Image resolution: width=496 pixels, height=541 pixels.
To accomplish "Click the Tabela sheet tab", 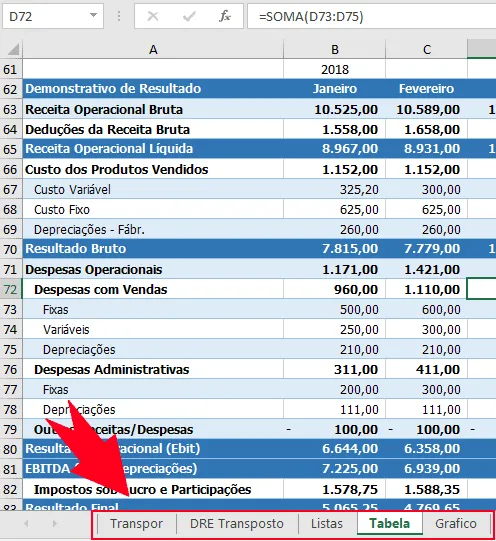I will (x=390, y=524).
